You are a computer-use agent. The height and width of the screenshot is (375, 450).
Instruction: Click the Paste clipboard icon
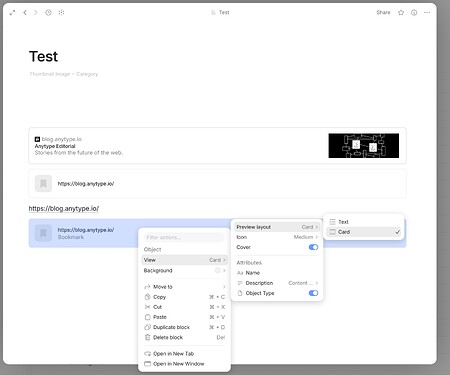click(x=147, y=317)
